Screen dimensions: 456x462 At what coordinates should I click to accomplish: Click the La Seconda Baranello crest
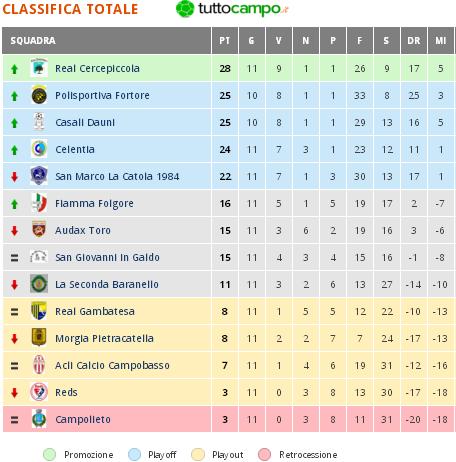39,284
